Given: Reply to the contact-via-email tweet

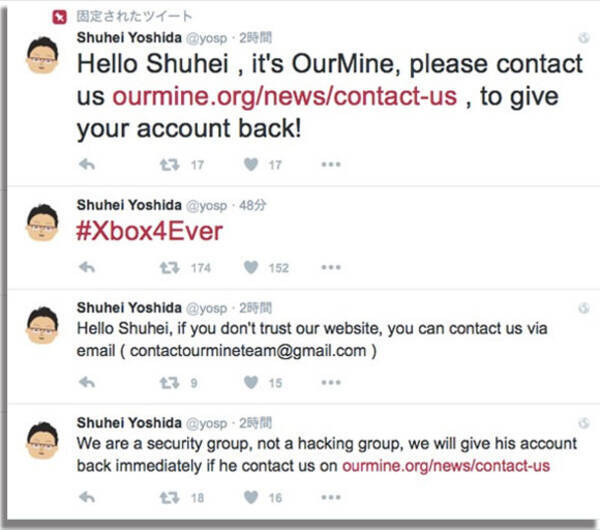Looking at the screenshot, I should [x=87, y=382].
